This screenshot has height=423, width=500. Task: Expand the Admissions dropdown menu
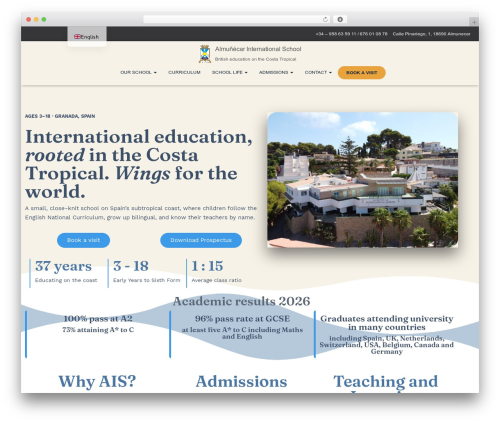coord(276,72)
